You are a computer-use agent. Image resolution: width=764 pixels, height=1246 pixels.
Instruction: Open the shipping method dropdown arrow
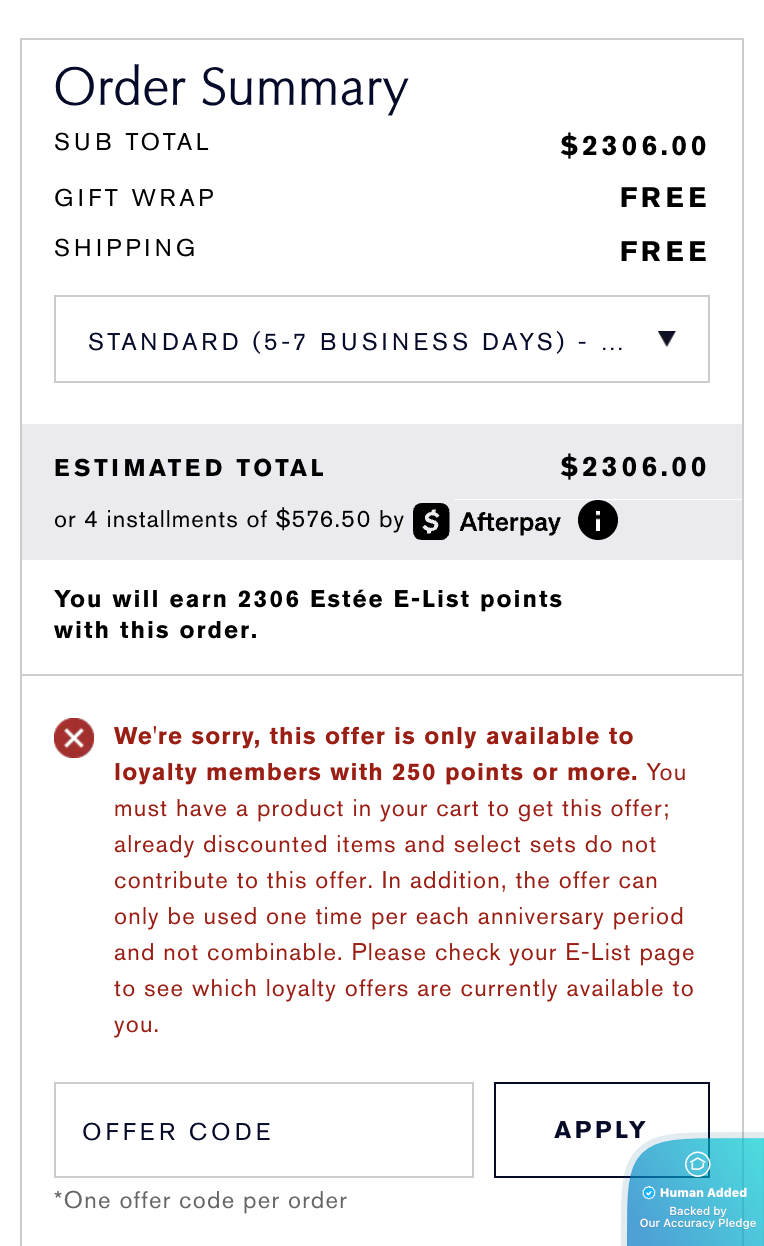tap(667, 339)
